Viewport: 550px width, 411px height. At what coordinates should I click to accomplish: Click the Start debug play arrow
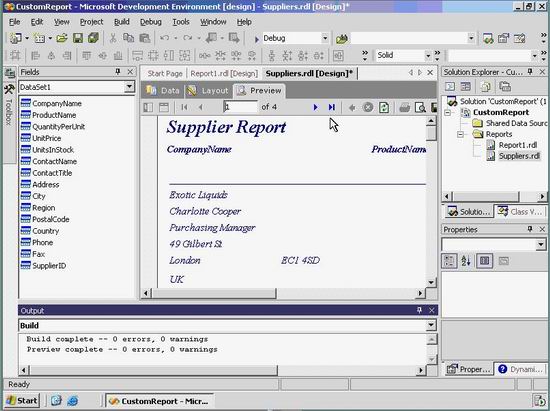[256, 39]
